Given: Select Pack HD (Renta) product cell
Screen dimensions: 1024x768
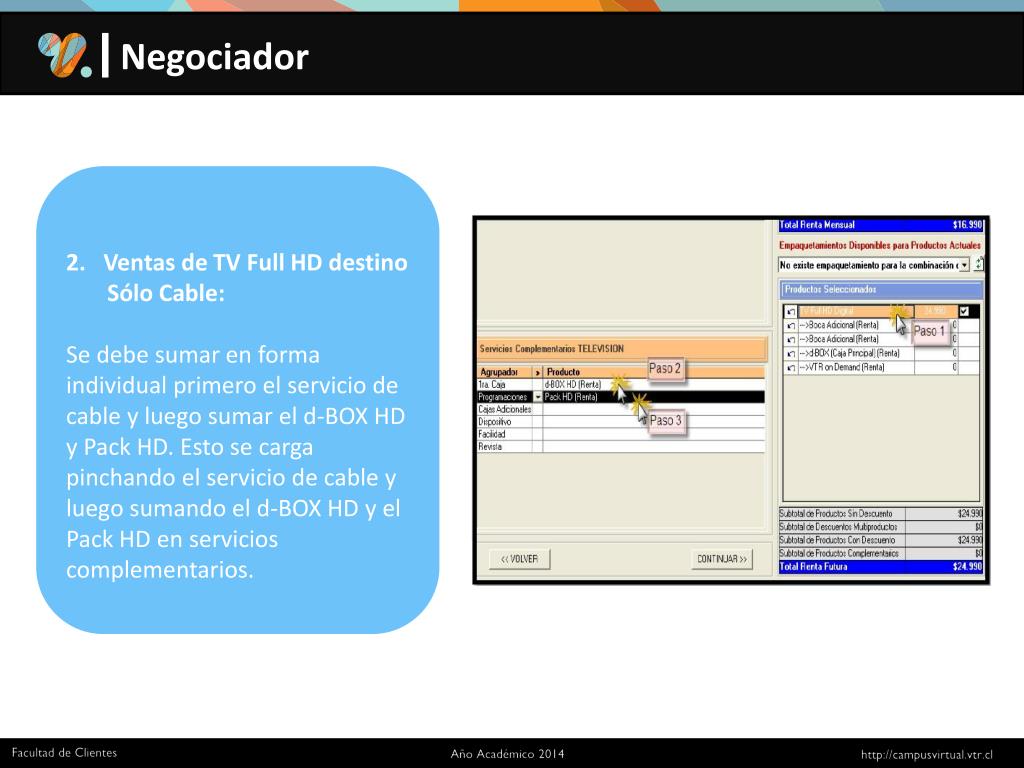Looking at the screenshot, I should (653, 397).
